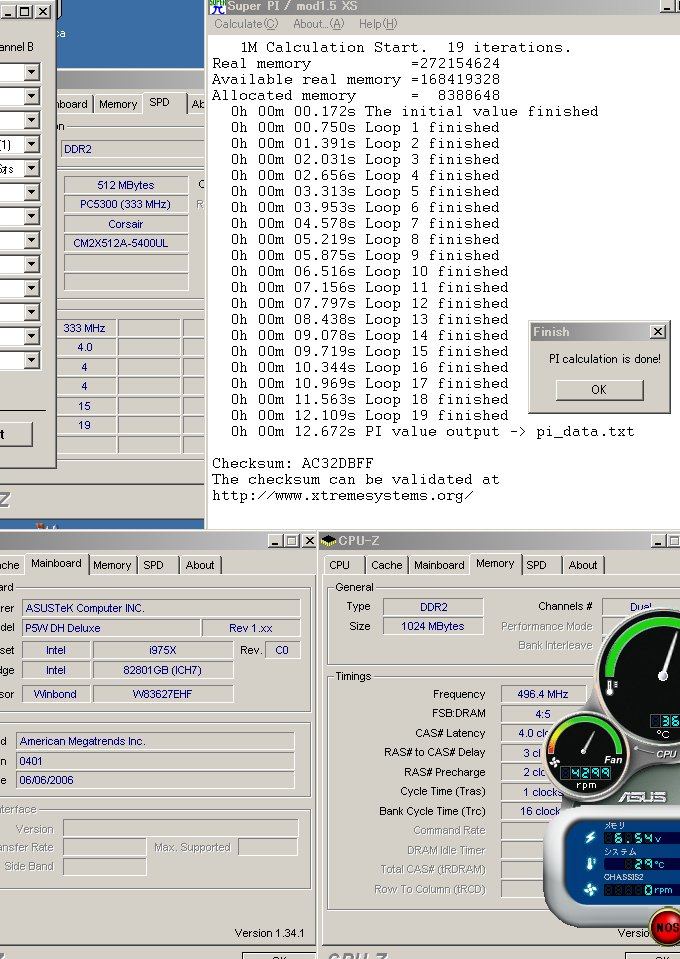Click the '15' value in SPD timings table
Viewport: 680px width, 959px height.
[x=85, y=406]
